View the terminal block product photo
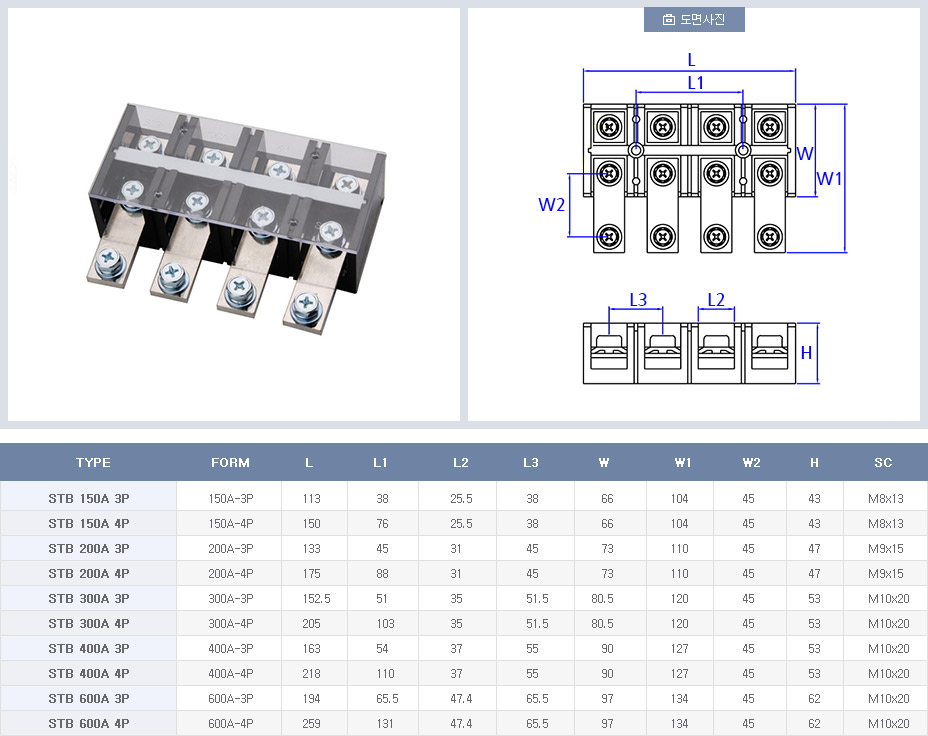The image size is (928, 736). coord(237,218)
